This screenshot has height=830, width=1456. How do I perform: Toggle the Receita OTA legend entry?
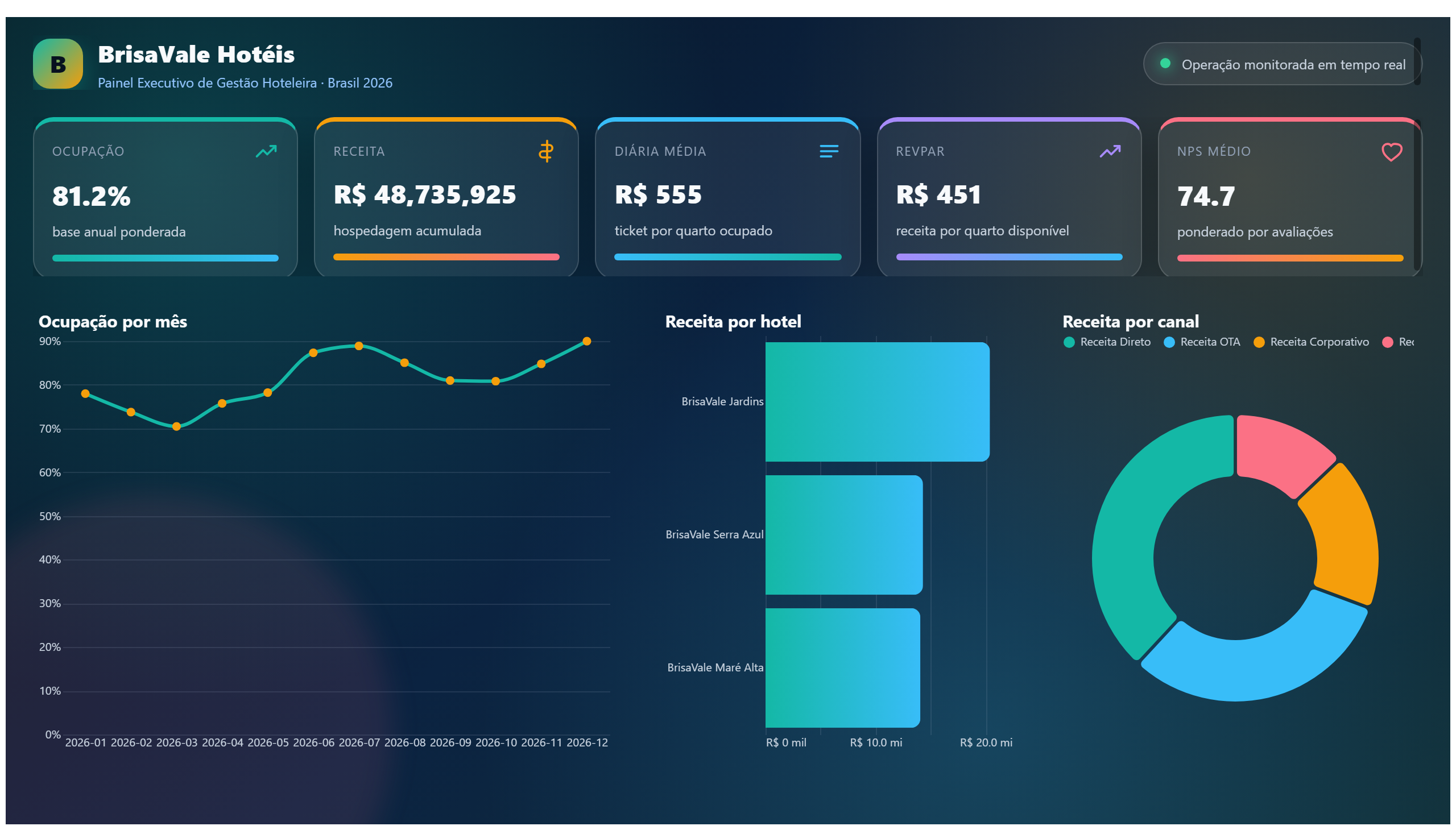1202,342
